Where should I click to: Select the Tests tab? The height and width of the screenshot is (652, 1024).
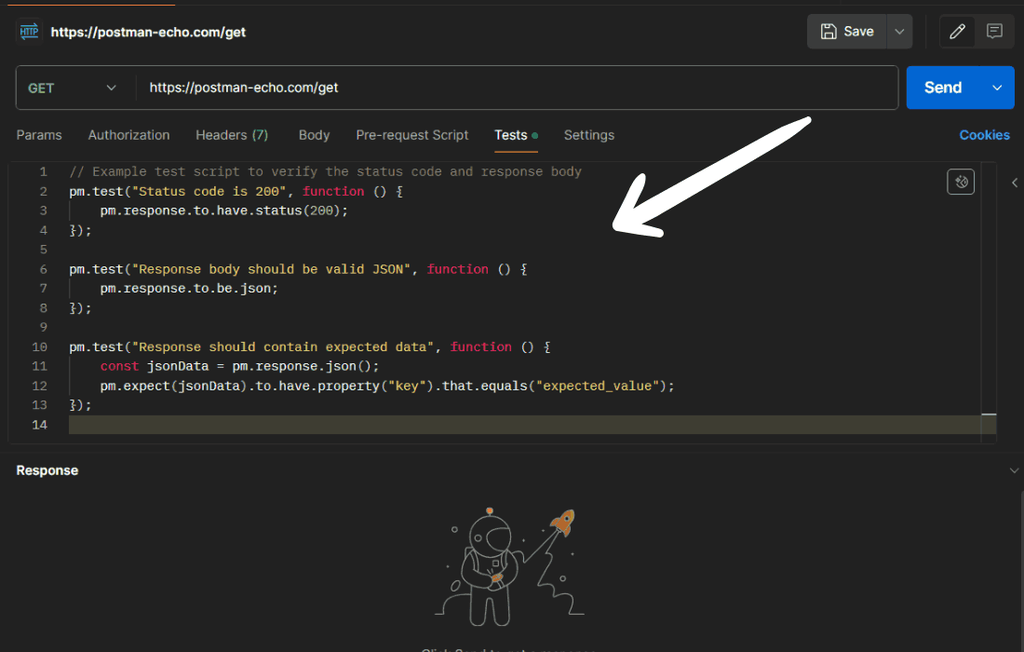point(511,135)
